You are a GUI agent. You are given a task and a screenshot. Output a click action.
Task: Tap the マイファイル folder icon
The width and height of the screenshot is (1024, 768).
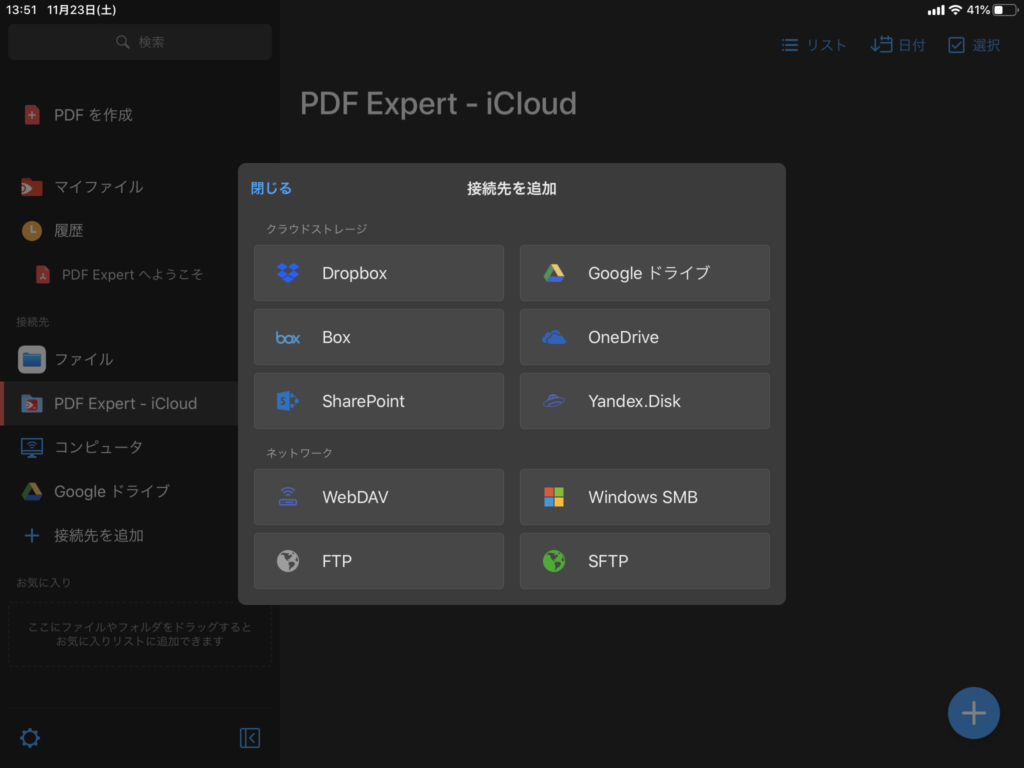click(x=31, y=187)
